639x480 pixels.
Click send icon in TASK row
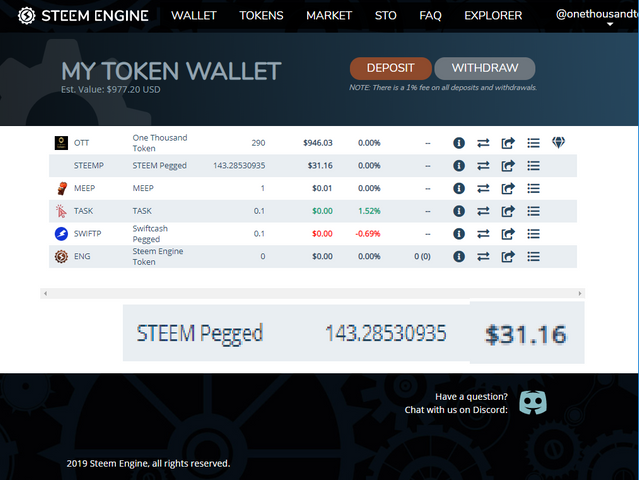click(508, 211)
